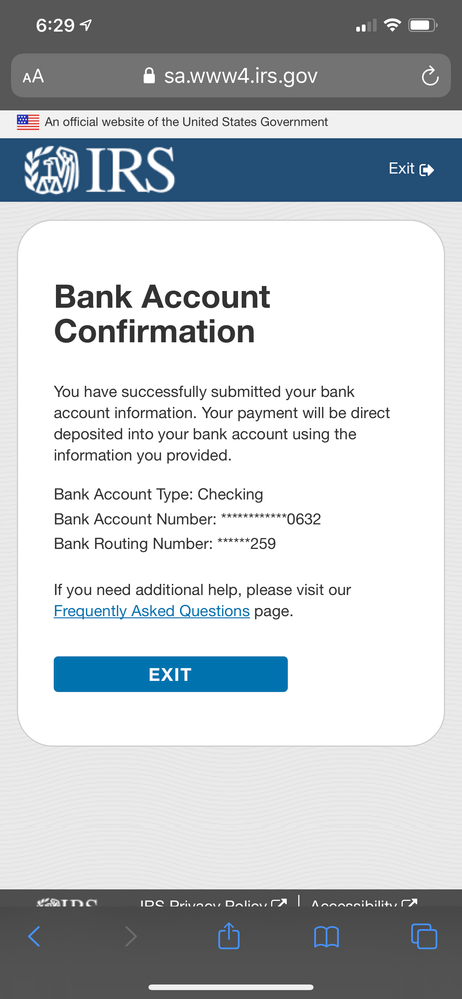Click the IRS logo in header
The height and width of the screenshot is (999, 462).
pos(99,170)
